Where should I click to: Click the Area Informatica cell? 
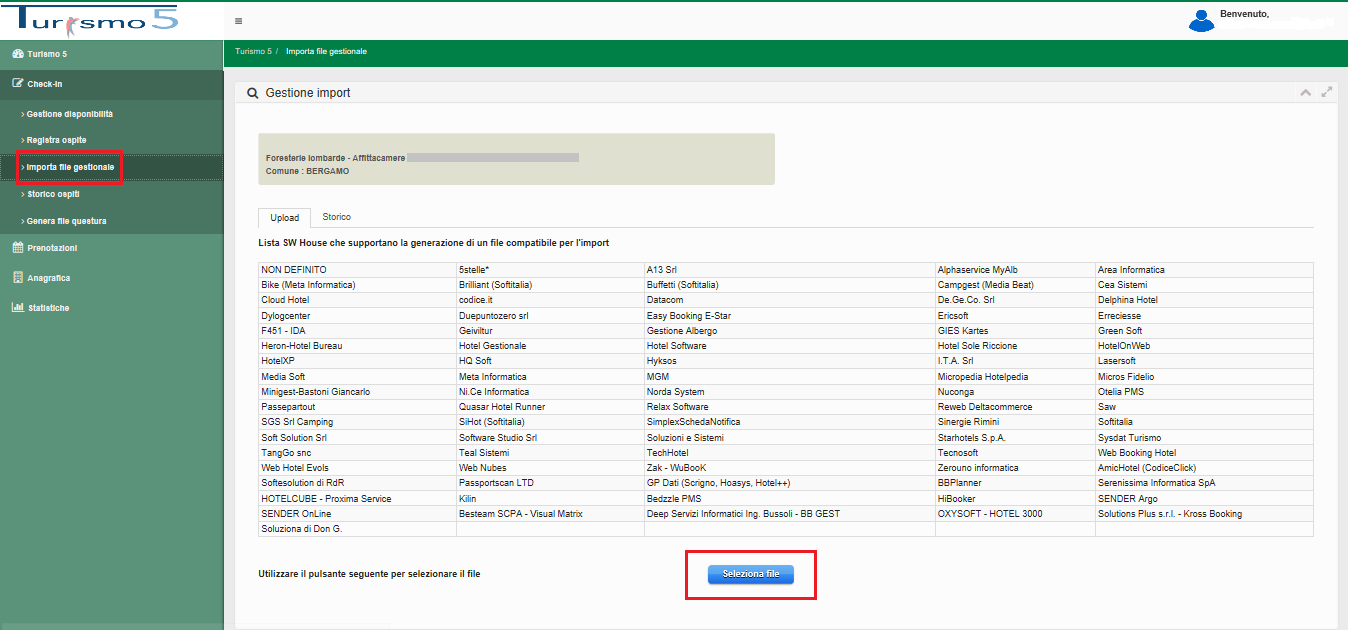click(x=1204, y=270)
